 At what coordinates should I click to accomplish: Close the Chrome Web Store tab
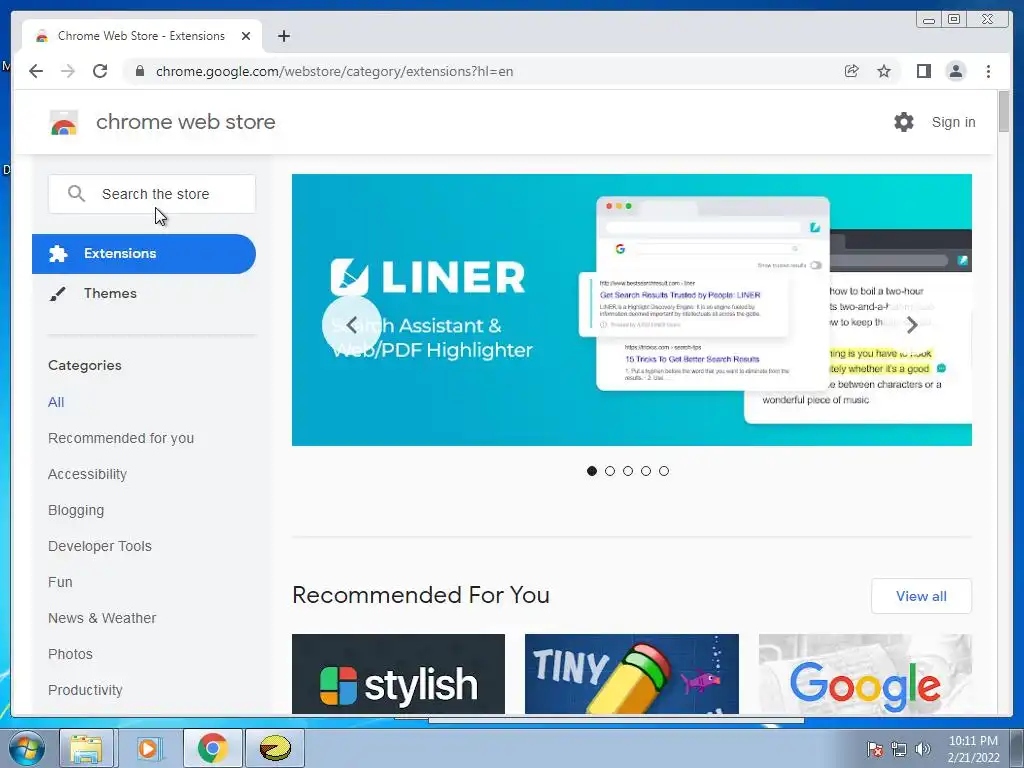pos(246,36)
